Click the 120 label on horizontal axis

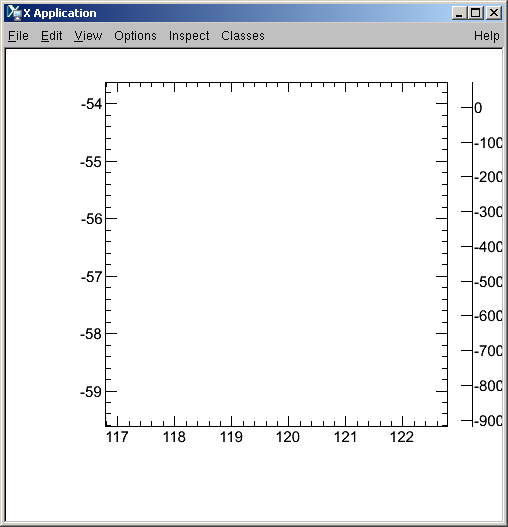point(288,437)
